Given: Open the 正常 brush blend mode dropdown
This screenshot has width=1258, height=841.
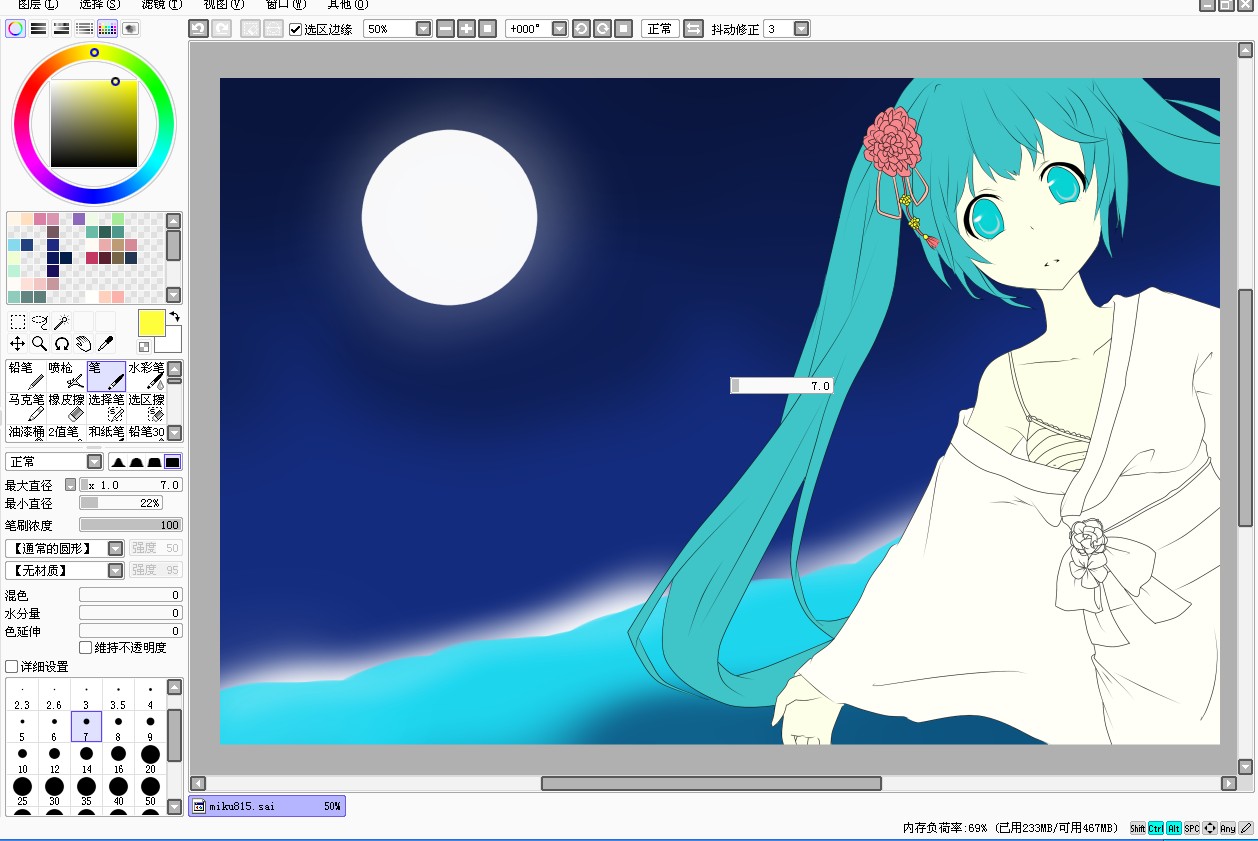Looking at the screenshot, I should pyautogui.click(x=95, y=462).
